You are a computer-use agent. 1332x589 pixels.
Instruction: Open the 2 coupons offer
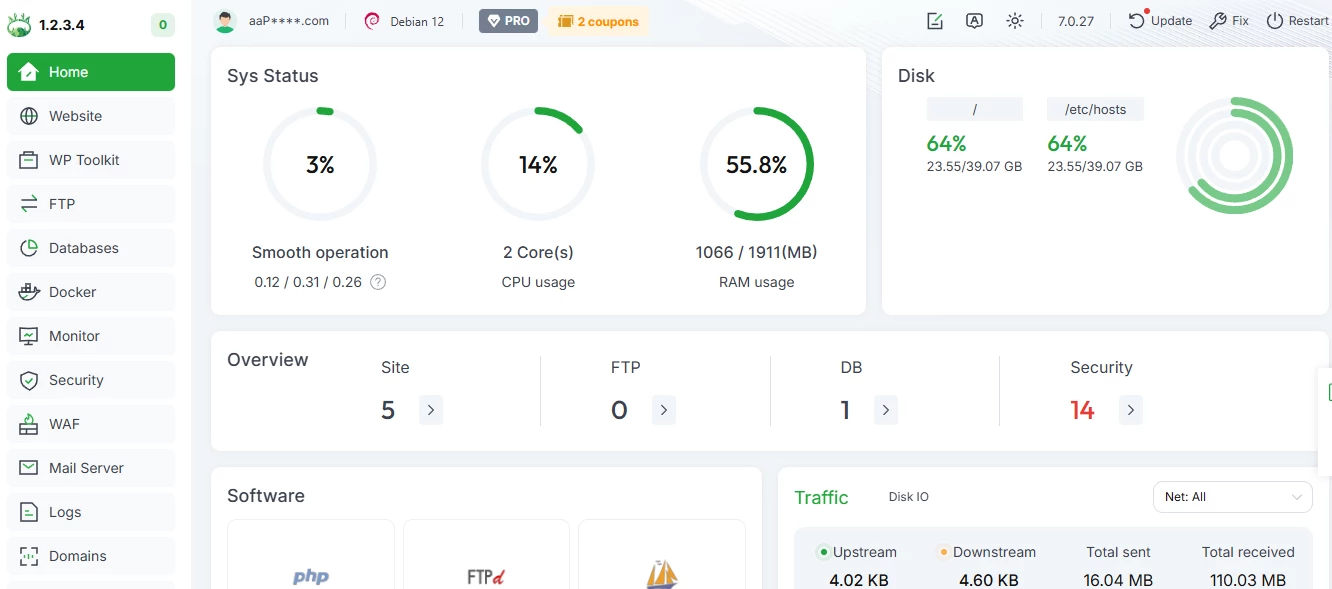pos(598,20)
